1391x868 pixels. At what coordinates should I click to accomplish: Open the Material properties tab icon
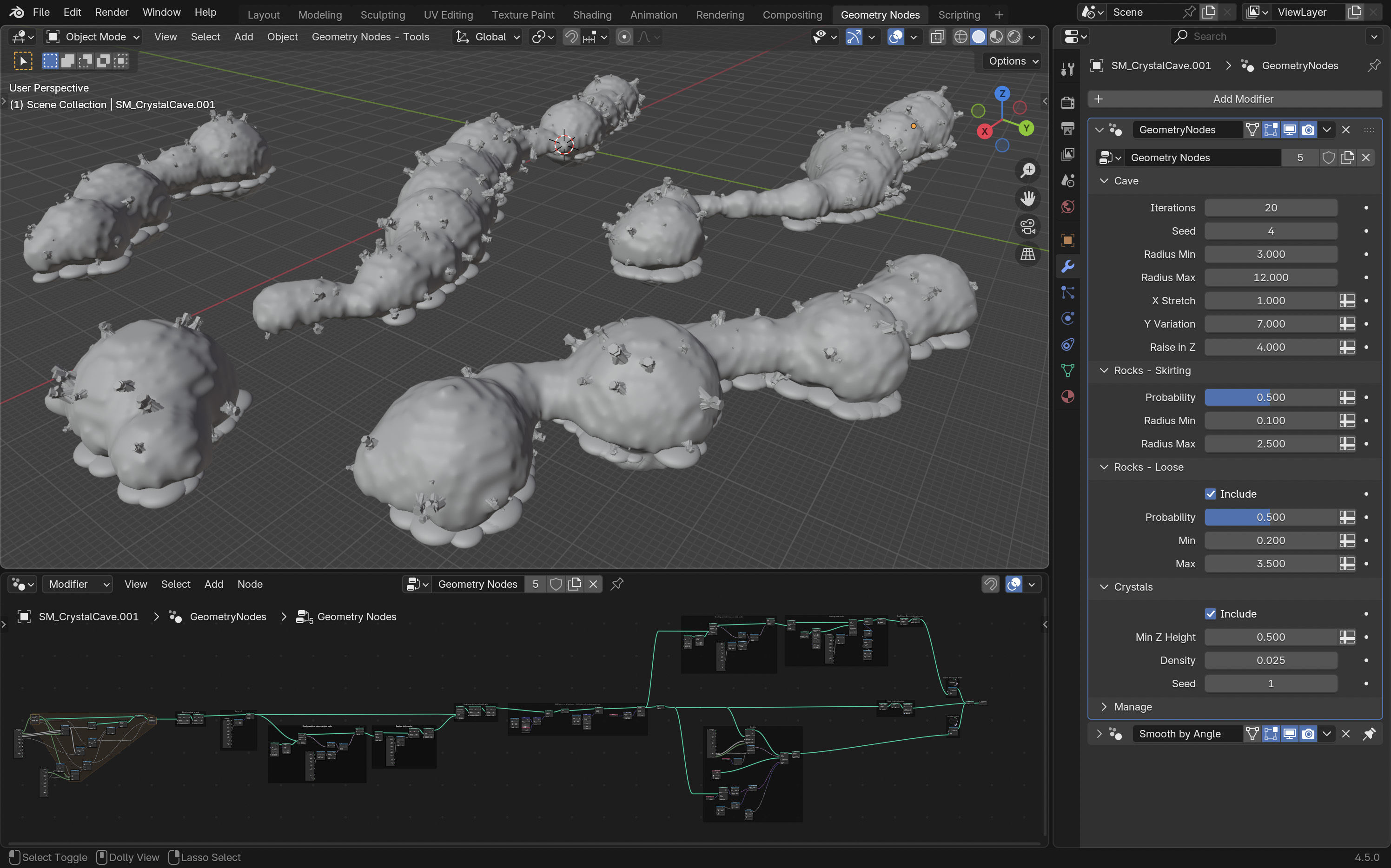point(1068,397)
